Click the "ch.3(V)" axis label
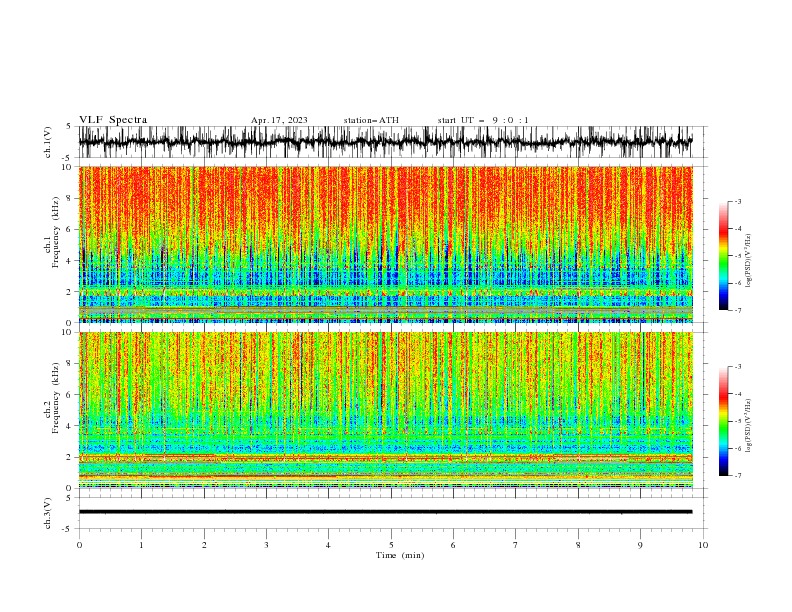The height and width of the screenshot is (612, 792). click(x=48, y=513)
